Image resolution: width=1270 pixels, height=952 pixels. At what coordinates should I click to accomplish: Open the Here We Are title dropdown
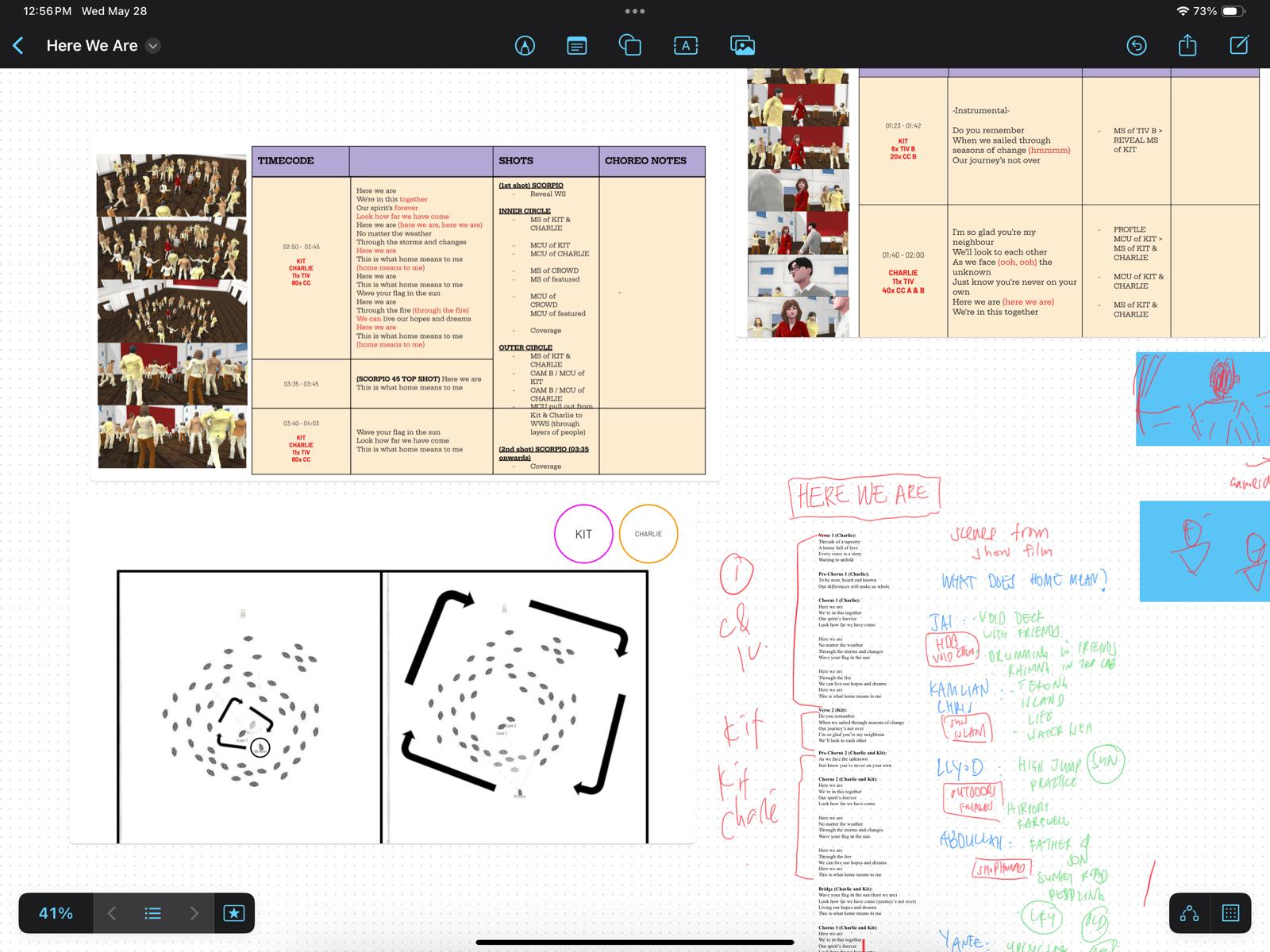153,46
